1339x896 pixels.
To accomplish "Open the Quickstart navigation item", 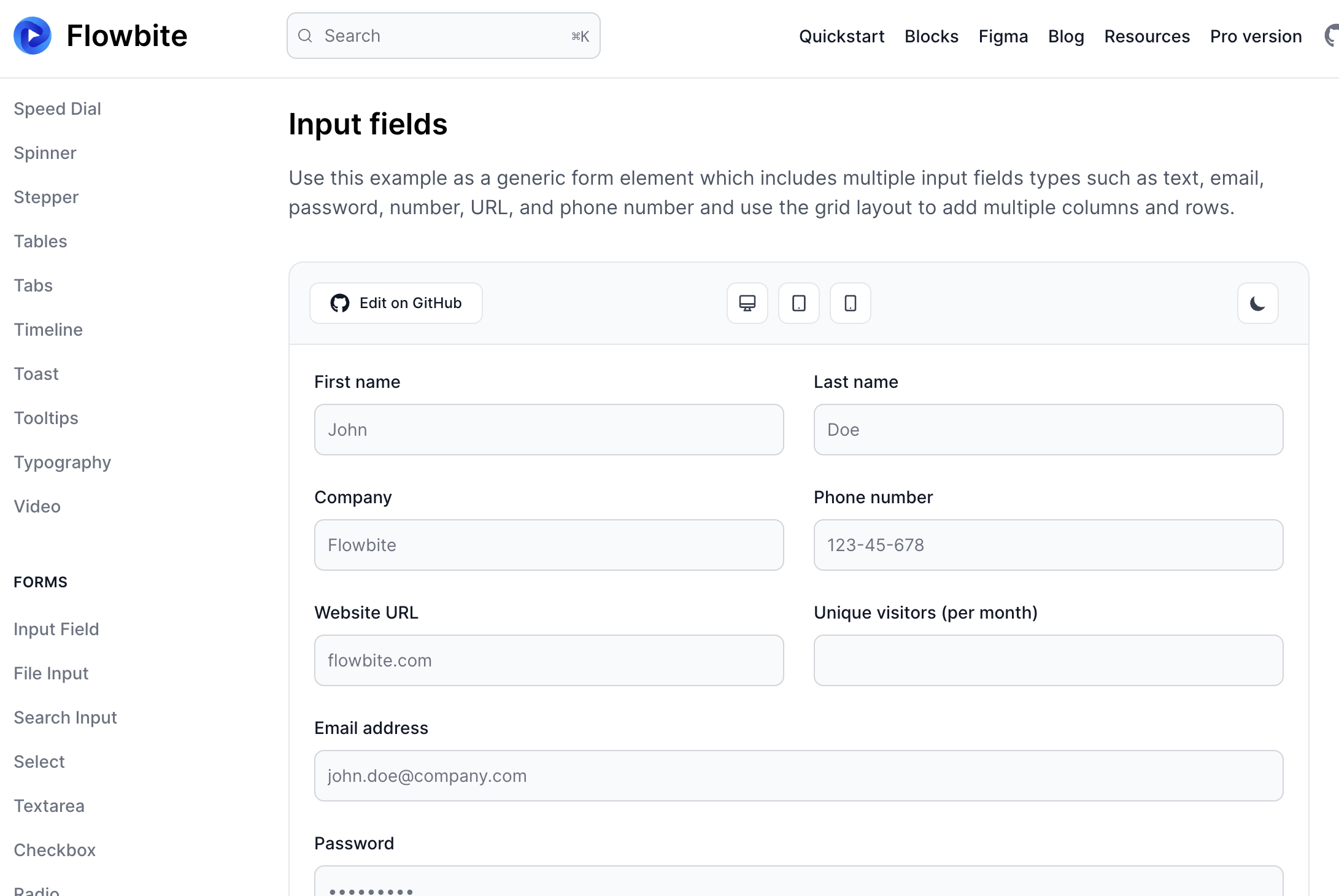I will [841, 36].
